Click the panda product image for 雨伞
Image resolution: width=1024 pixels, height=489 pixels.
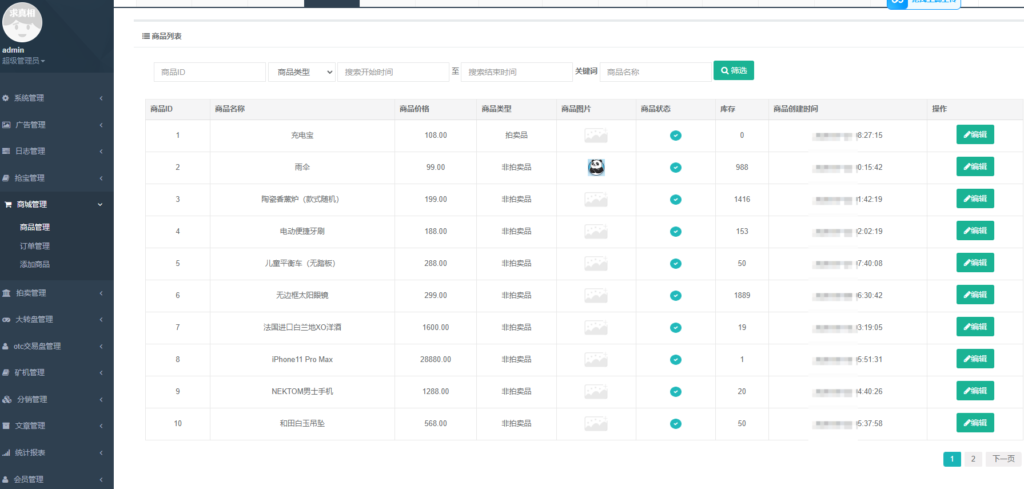(x=596, y=167)
